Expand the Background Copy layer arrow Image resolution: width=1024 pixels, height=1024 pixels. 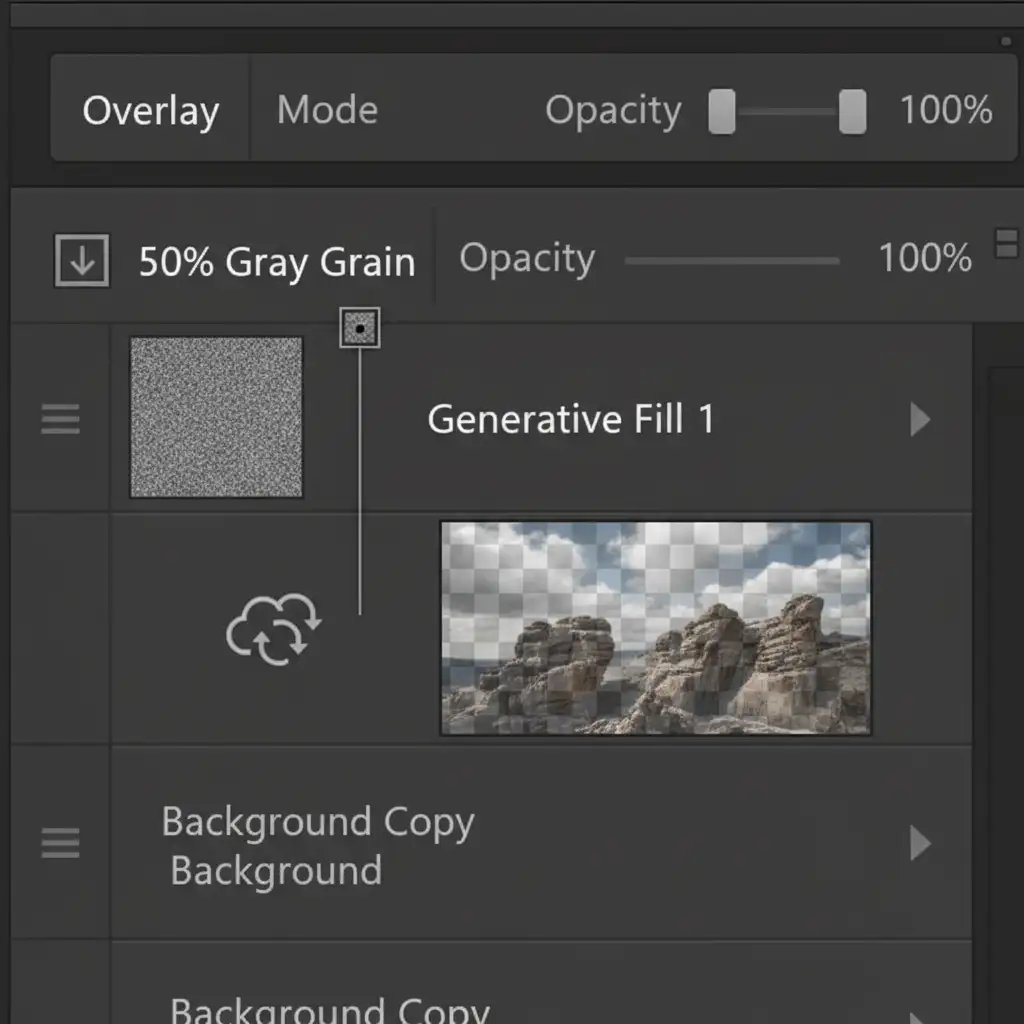920,845
